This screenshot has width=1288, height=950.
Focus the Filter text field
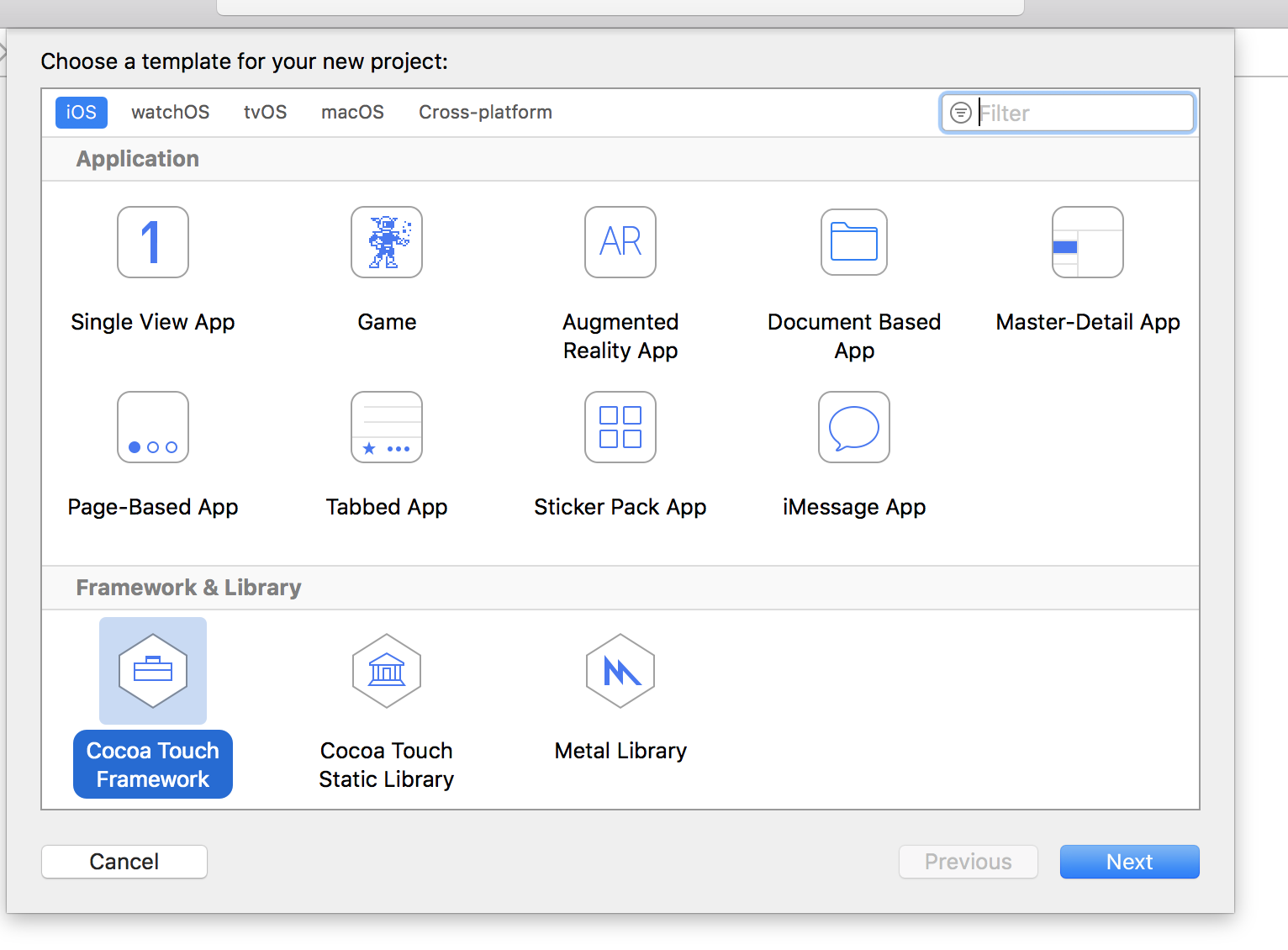click(x=1068, y=113)
